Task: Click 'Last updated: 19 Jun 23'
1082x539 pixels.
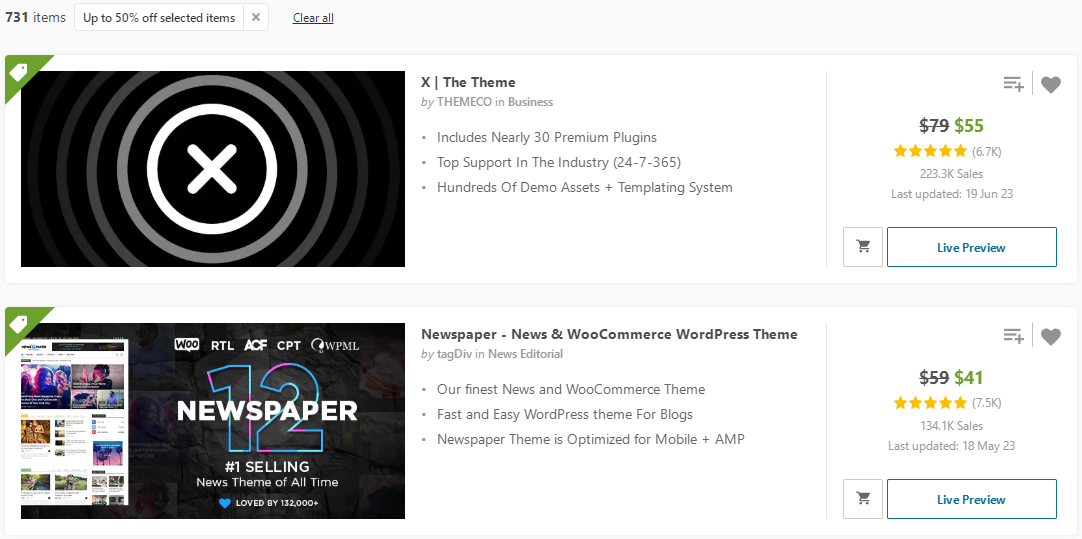Action: pos(952,194)
